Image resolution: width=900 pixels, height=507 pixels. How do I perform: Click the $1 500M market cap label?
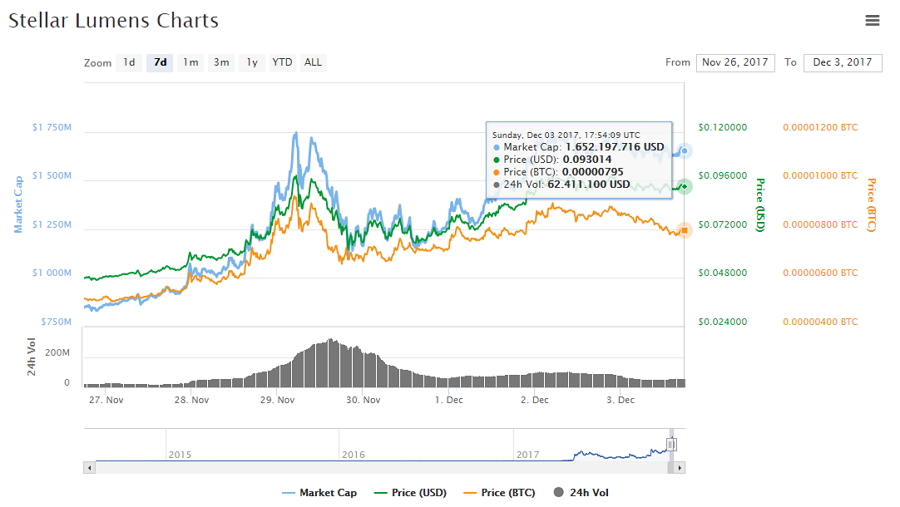click(x=52, y=176)
